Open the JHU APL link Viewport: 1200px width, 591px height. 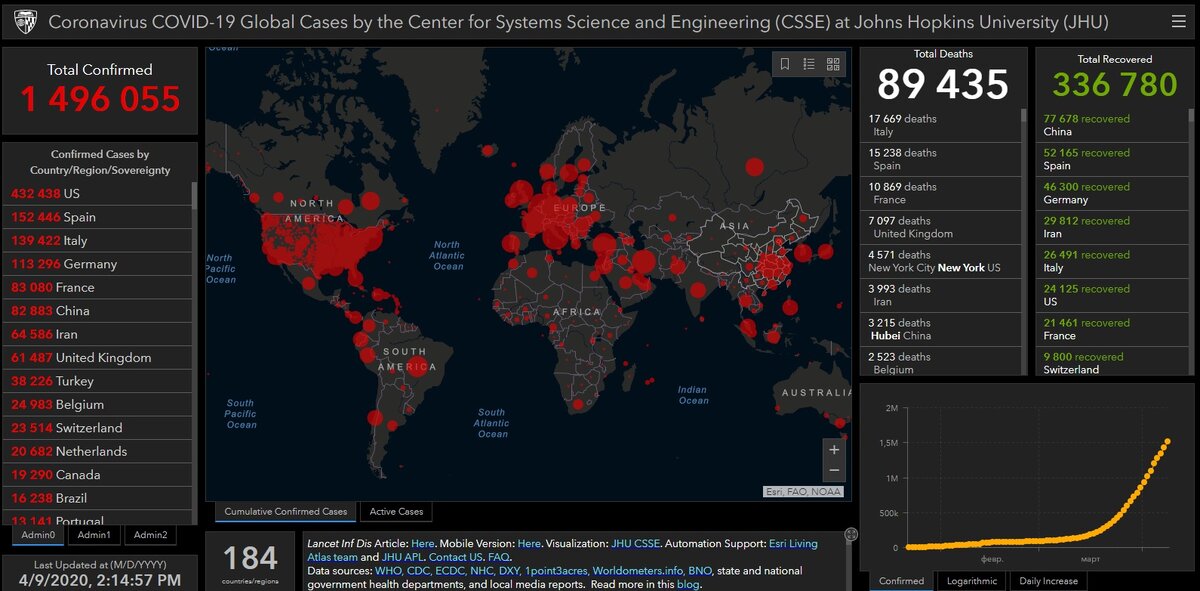(403, 557)
